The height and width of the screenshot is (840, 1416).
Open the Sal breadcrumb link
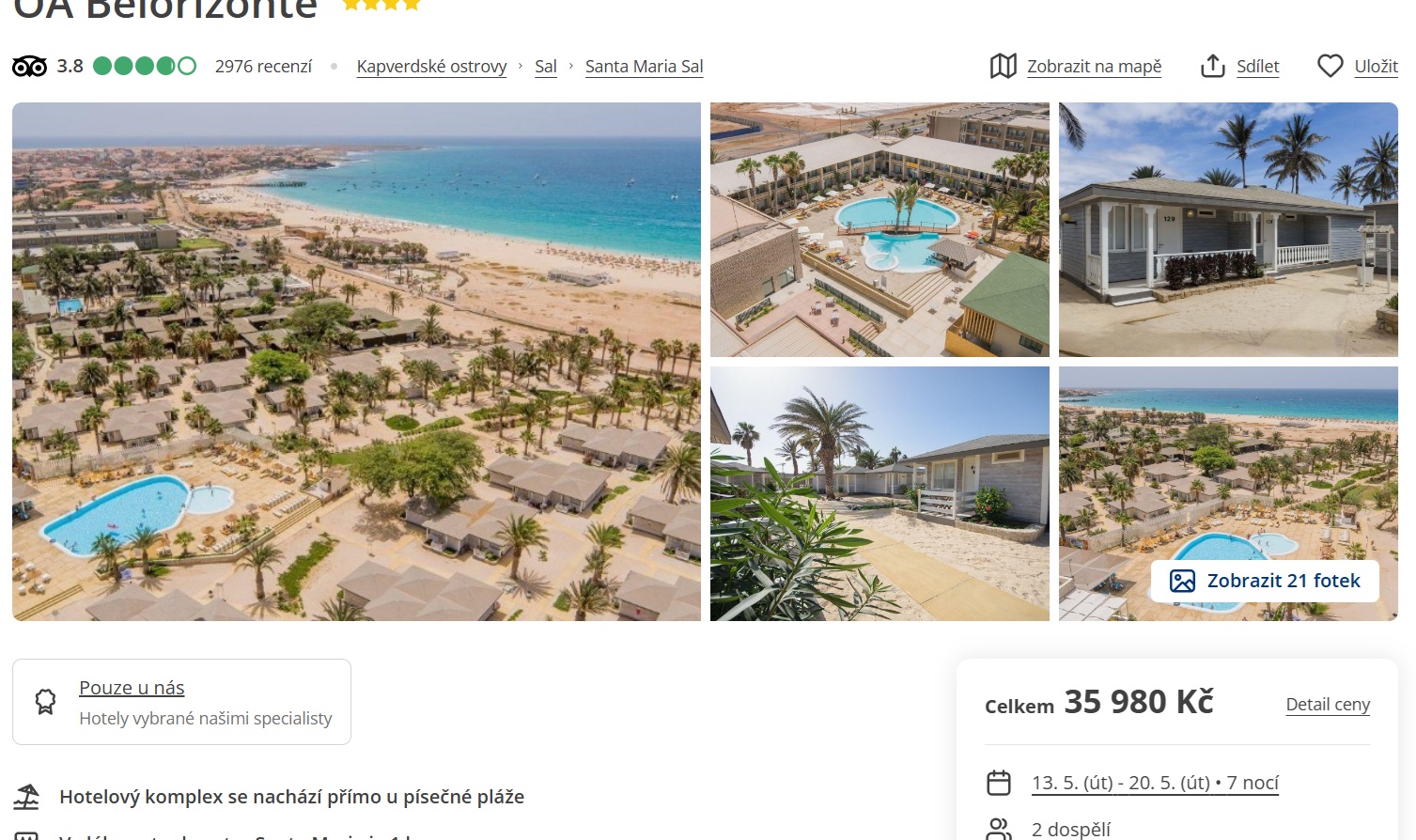[x=546, y=67]
